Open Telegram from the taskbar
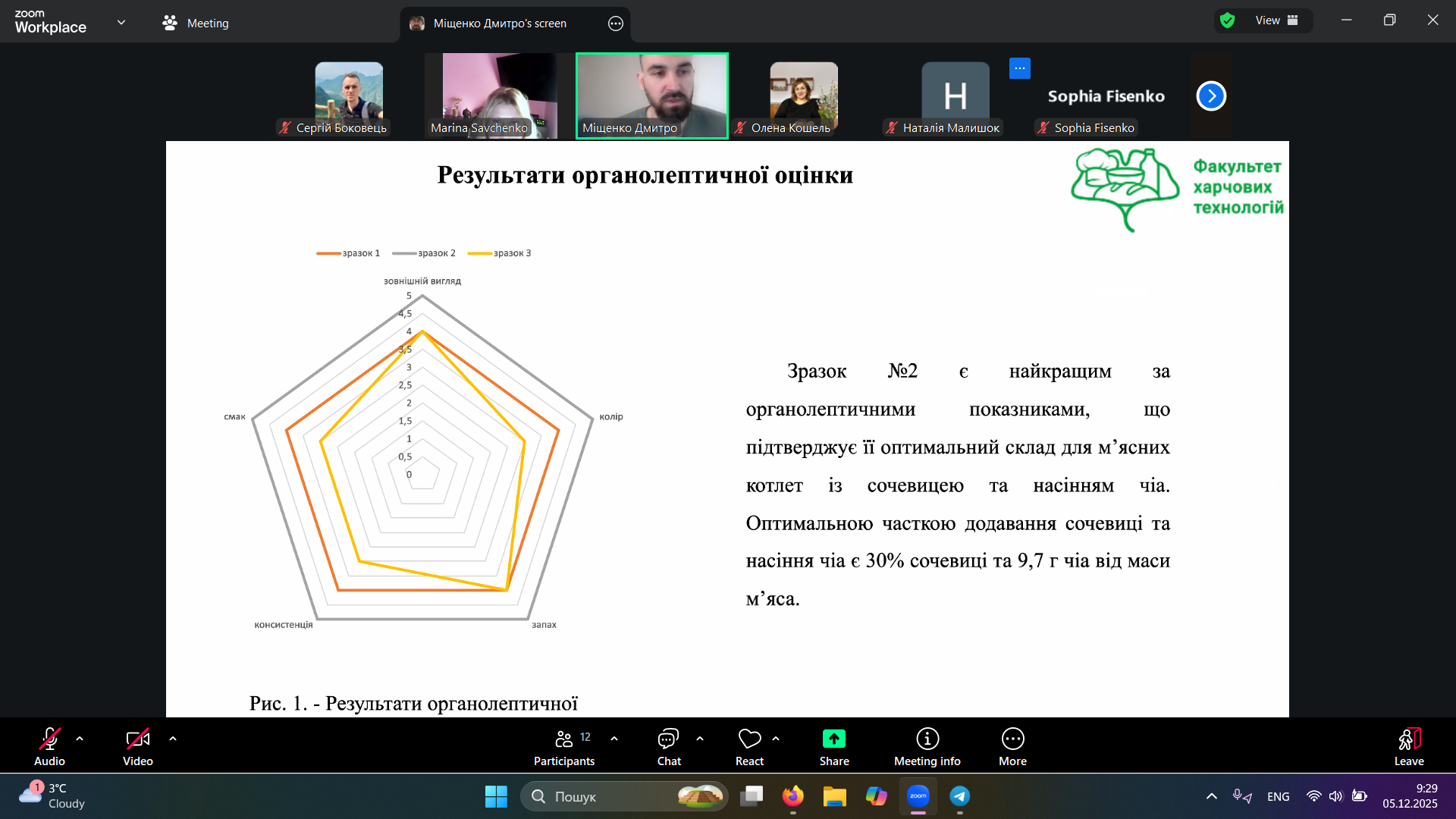The width and height of the screenshot is (1456, 819). click(x=959, y=796)
